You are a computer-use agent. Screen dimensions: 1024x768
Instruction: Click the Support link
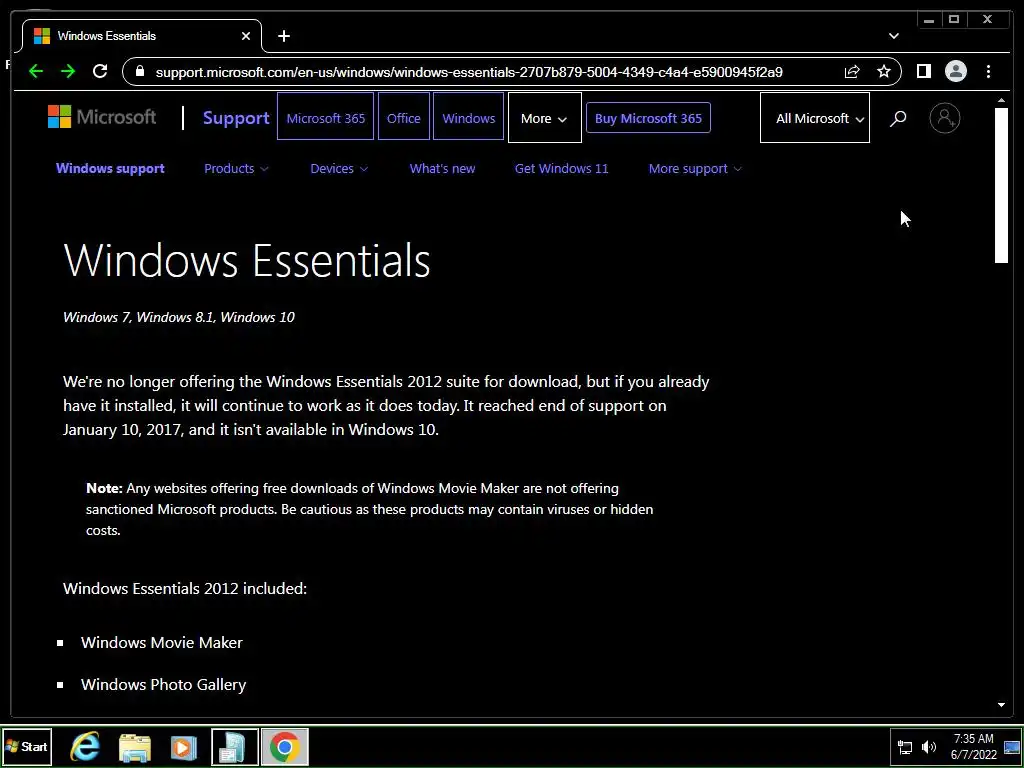point(236,118)
